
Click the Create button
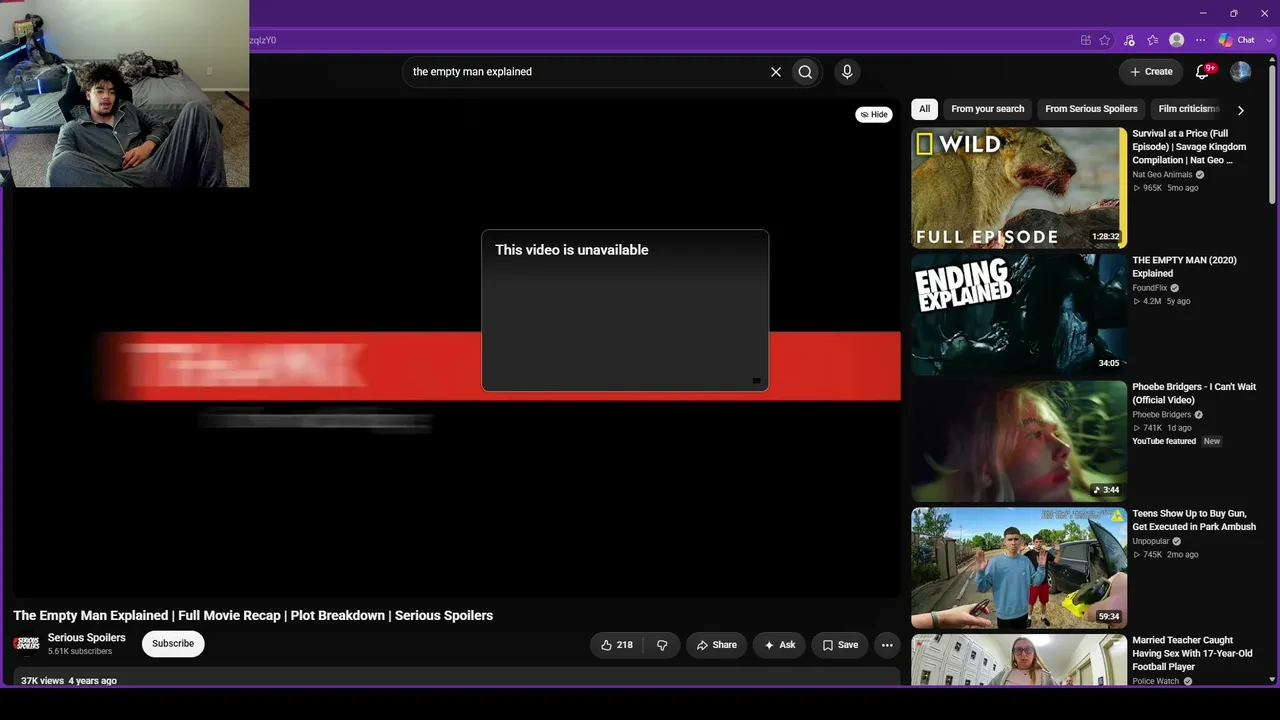click(x=1151, y=72)
